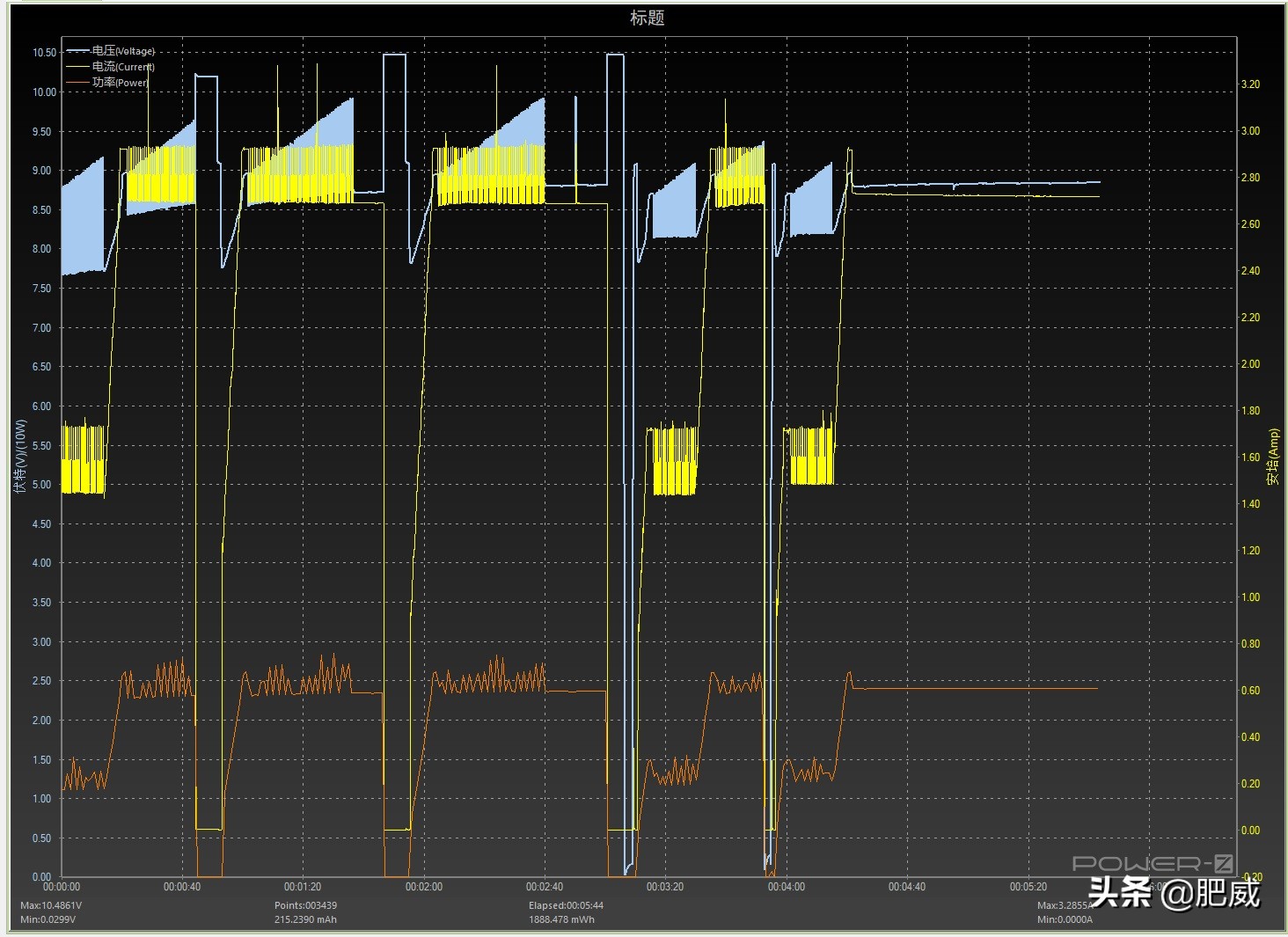This screenshot has height=937, width=1288.
Task: Click the Max:3.2855A current readout
Action: click(x=1064, y=905)
